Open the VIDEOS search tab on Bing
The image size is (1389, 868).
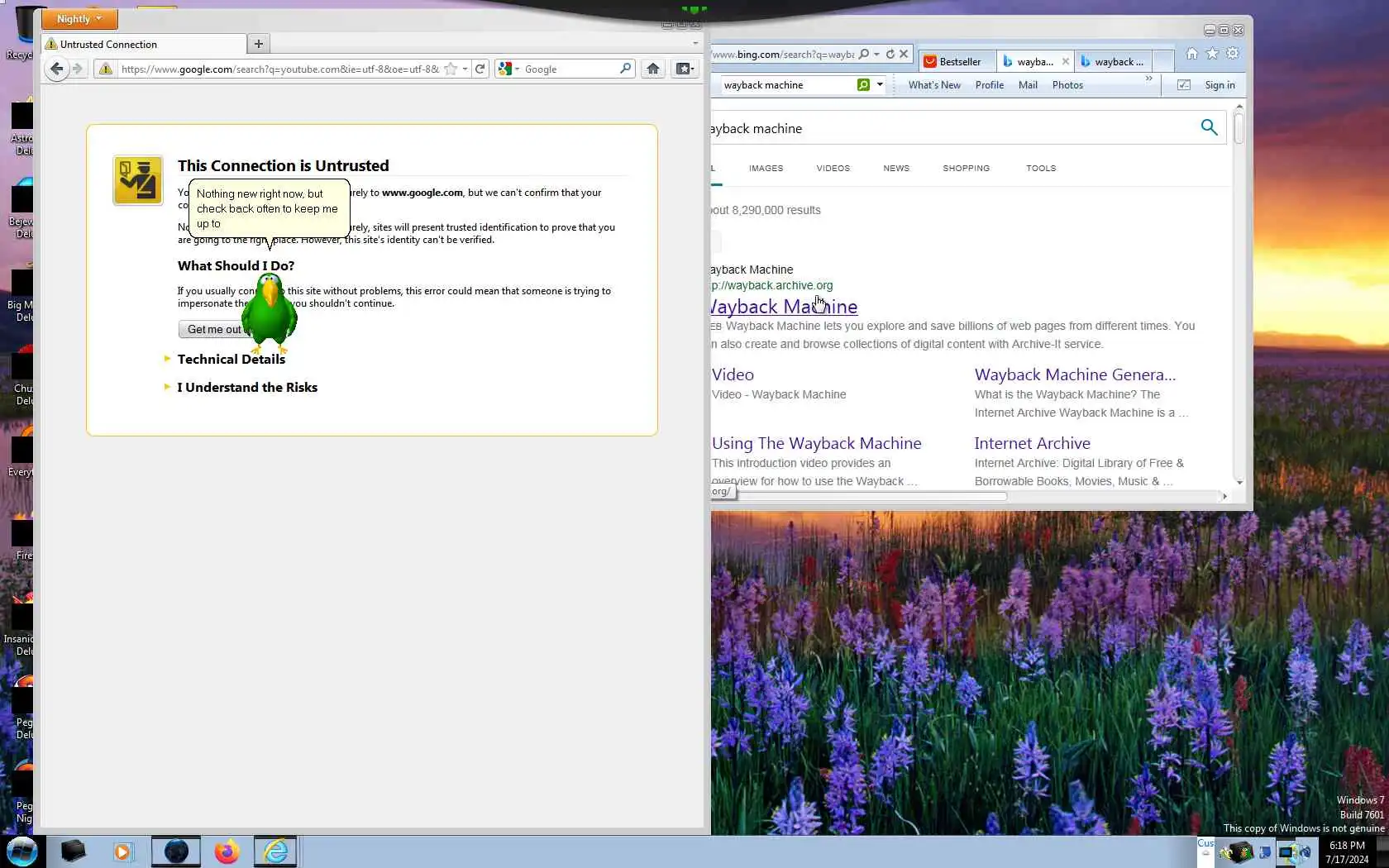833,168
